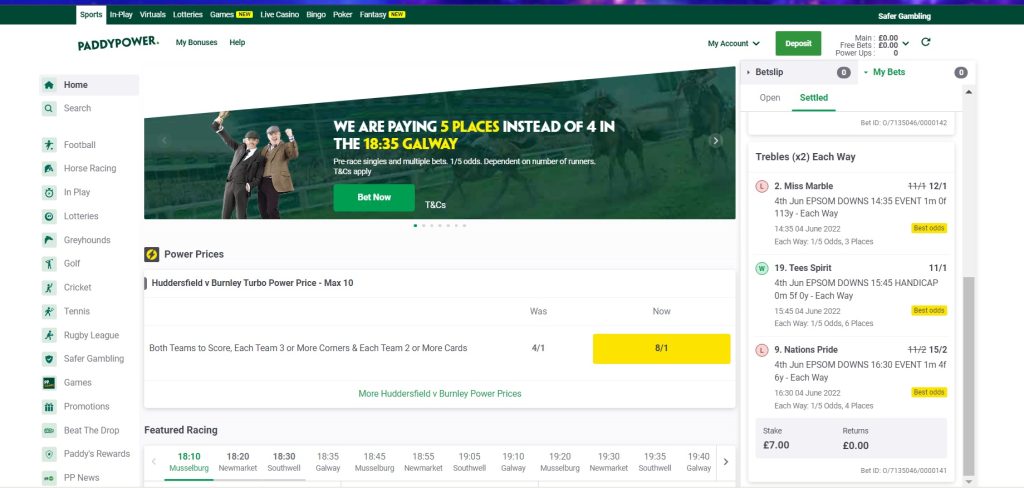This screenshot has height=488, width=1024.
Task: Open the Fantasy top menu item
Action: click(x=382, y=14)
